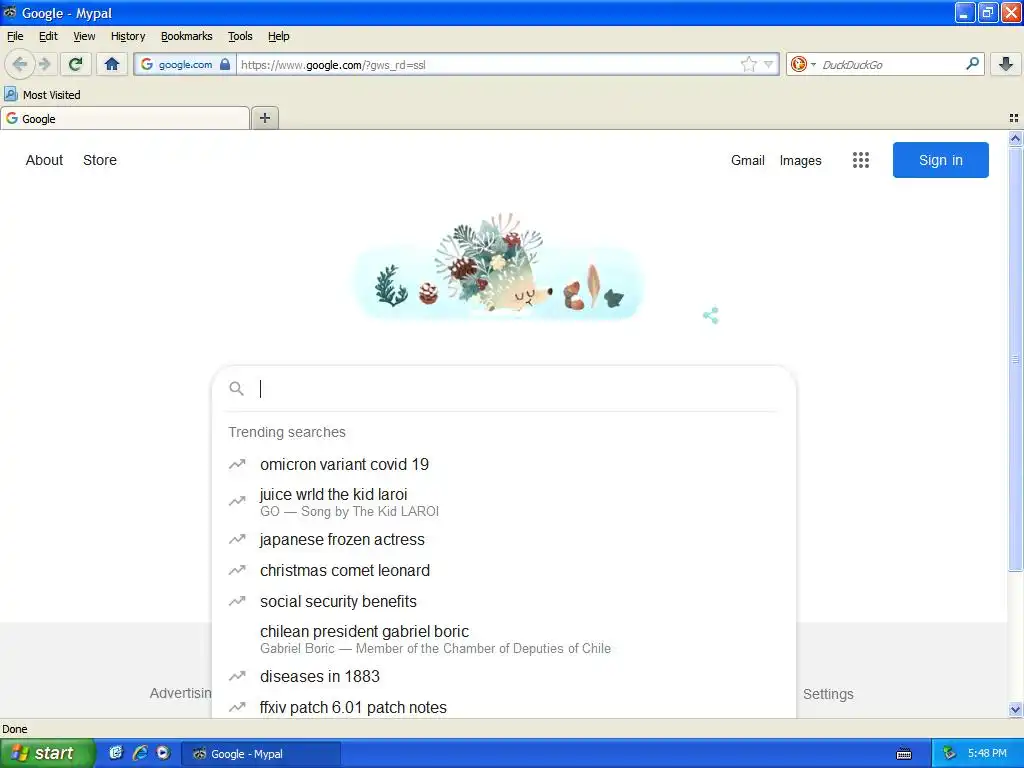This screenshot has height=768, width=1024.
Task: Click the first quick launch icon next to Start
Action: click(x=116, y=753)
